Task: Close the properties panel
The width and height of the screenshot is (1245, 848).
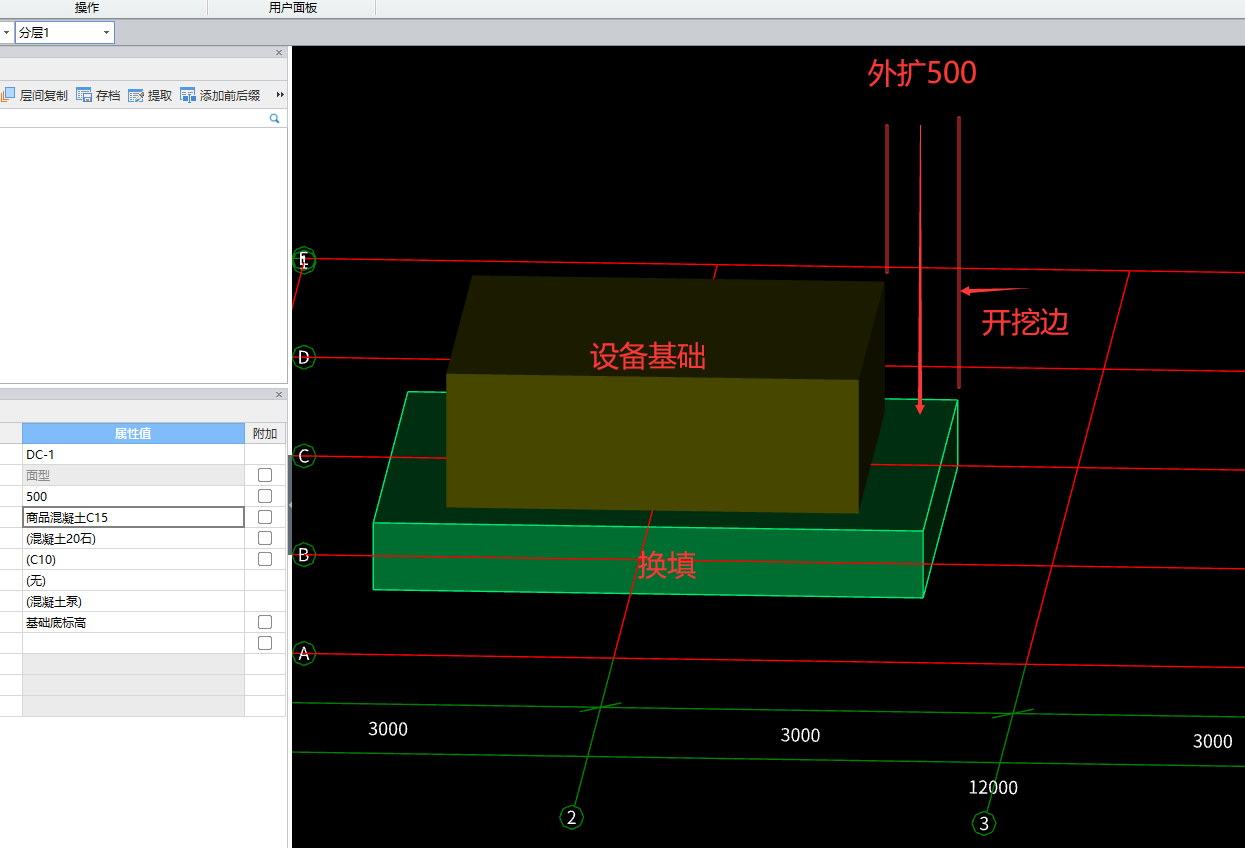Action: coord(279,394)
